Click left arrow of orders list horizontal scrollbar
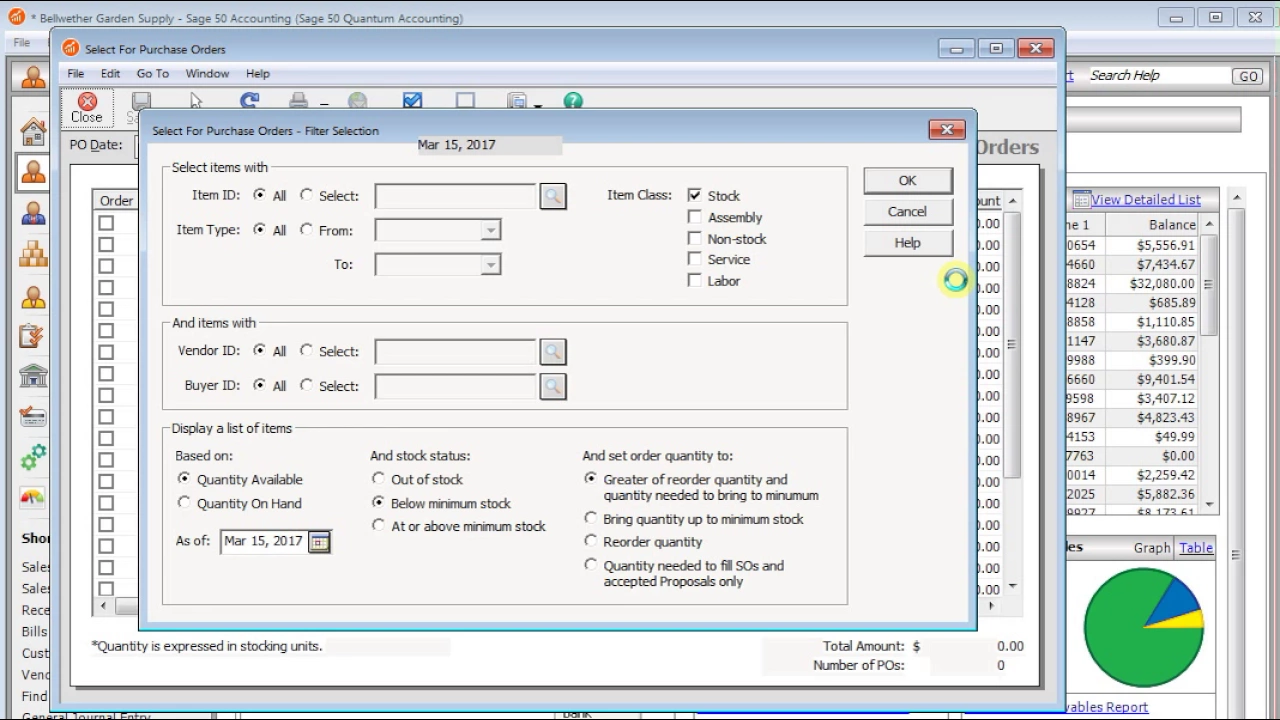The image size is (1280, 720). (103, 606)
